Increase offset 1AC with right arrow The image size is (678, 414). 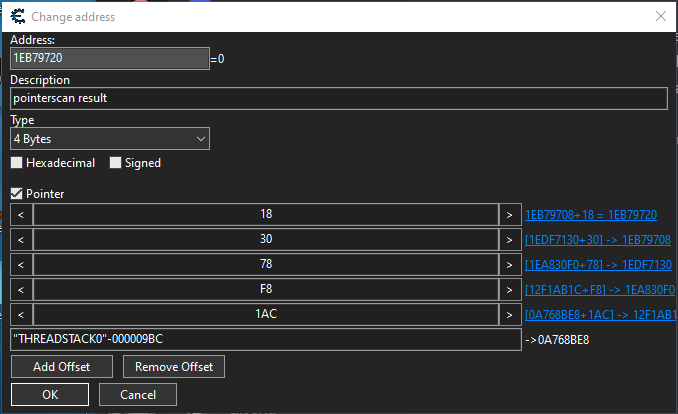509,315
